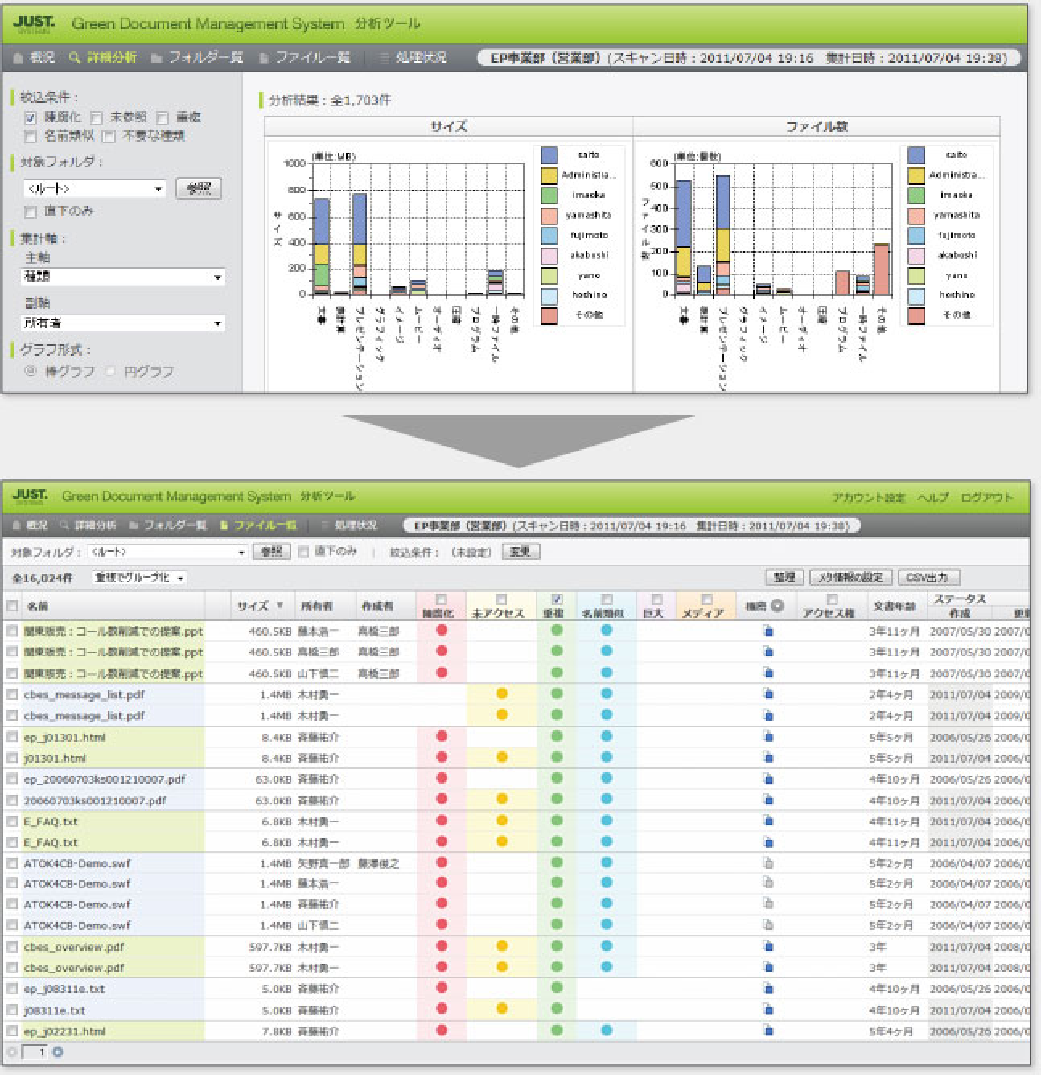Image resolution: width=1041 pixels, height=1075 pixels.
Task: Click ログアウト in the header
Action: 987,497
